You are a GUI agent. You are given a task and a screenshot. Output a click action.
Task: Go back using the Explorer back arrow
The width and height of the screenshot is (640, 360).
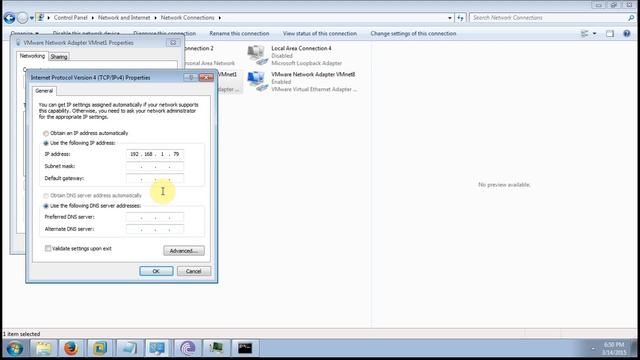pyautogui.click(x=9, y=18)
